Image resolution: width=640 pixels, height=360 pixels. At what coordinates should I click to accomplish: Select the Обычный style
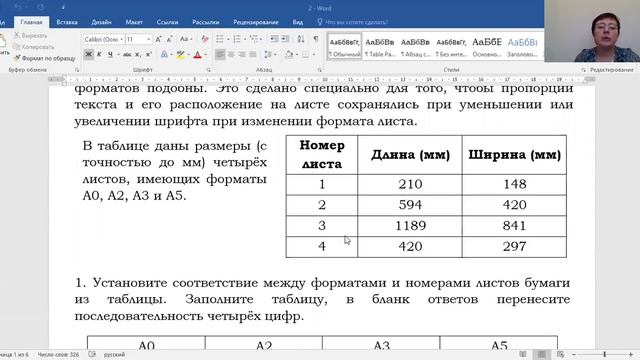(x=344, y=47)
